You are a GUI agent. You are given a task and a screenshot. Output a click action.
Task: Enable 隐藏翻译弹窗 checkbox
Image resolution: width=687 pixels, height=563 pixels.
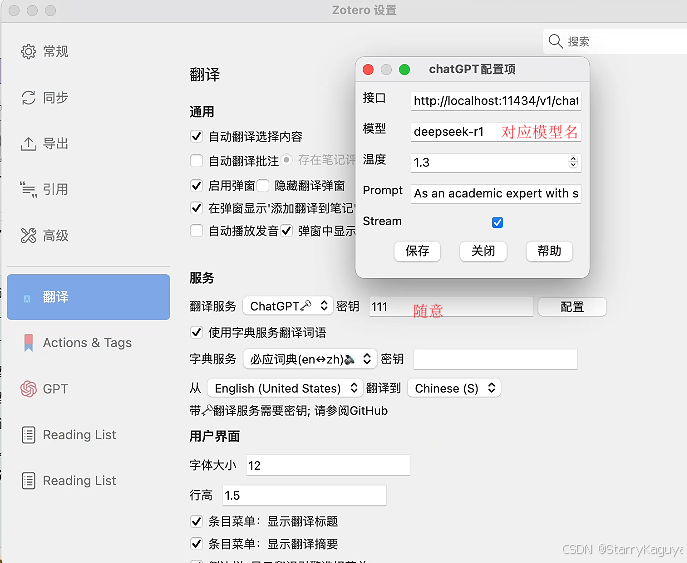[x=262, y=185]
